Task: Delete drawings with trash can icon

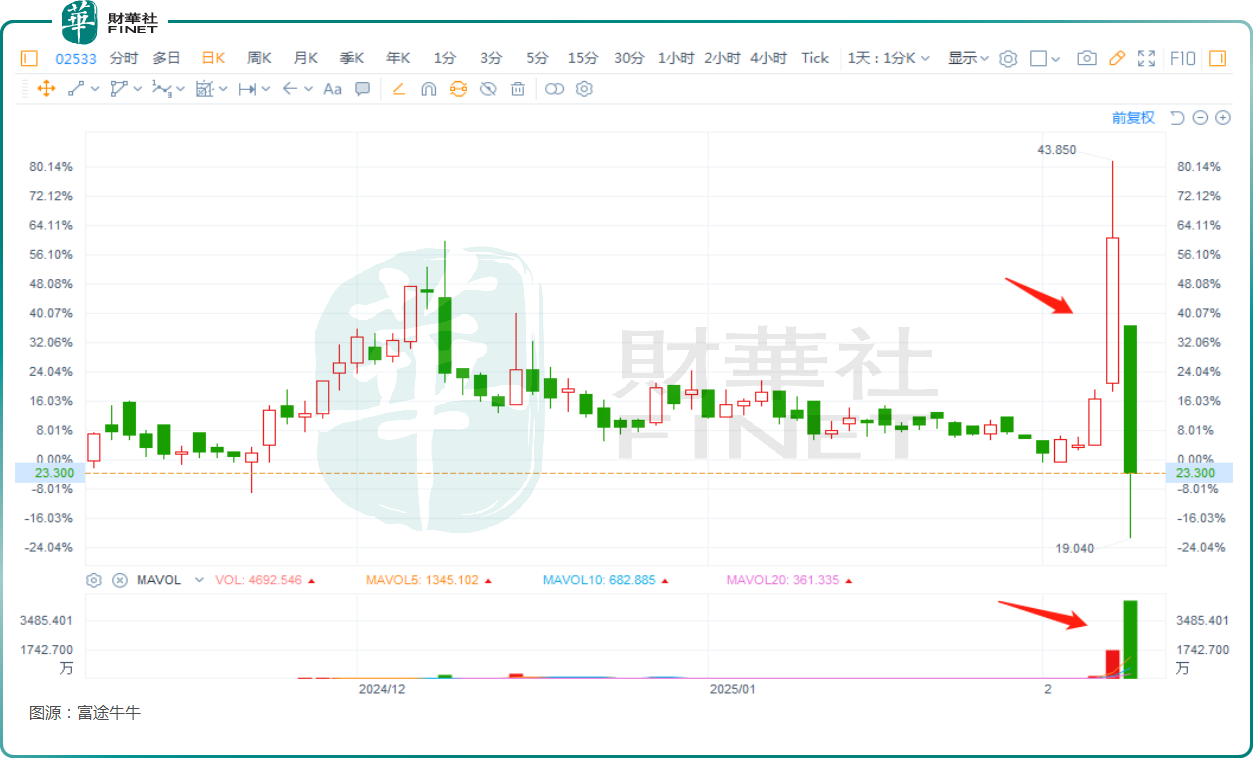Action: (x=518, y=89)
